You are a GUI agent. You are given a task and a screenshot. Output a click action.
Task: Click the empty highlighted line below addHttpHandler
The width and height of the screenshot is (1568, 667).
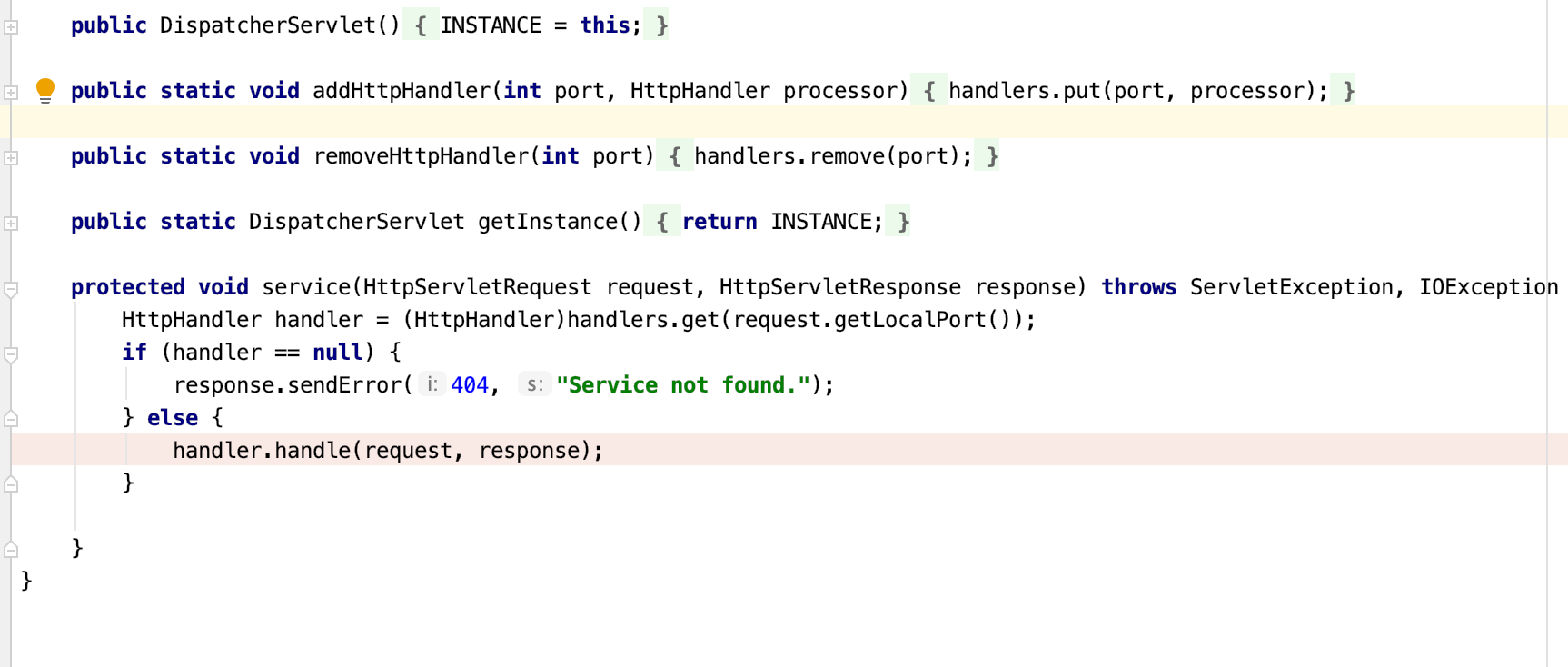click(789, 122)
